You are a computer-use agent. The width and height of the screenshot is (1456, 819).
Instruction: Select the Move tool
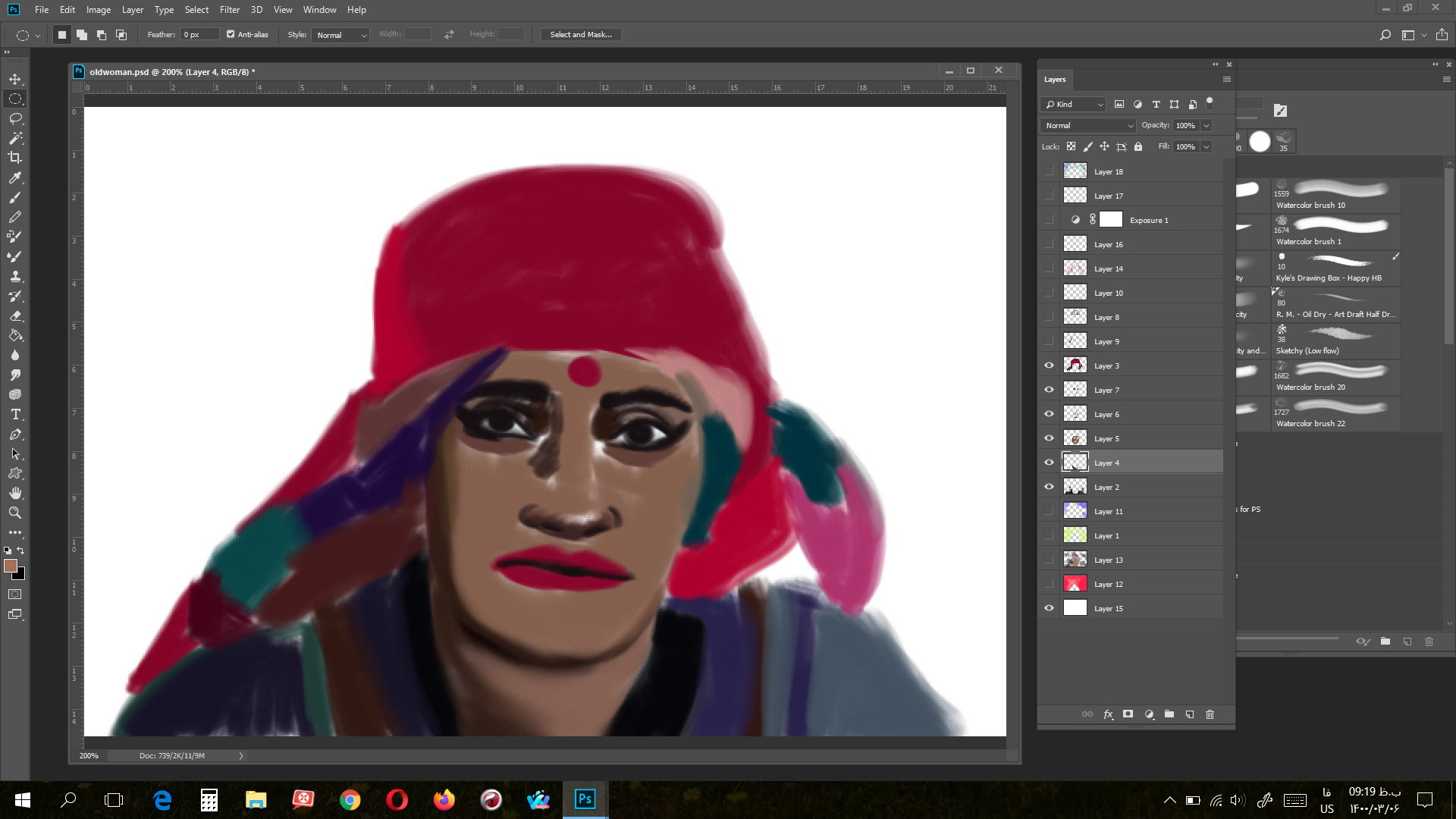click(x=15, y=79)
